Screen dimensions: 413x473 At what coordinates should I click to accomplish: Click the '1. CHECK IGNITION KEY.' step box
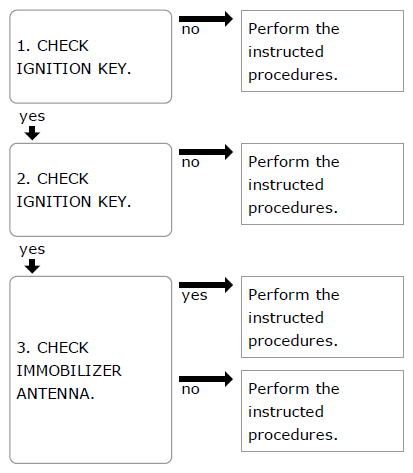91,57
